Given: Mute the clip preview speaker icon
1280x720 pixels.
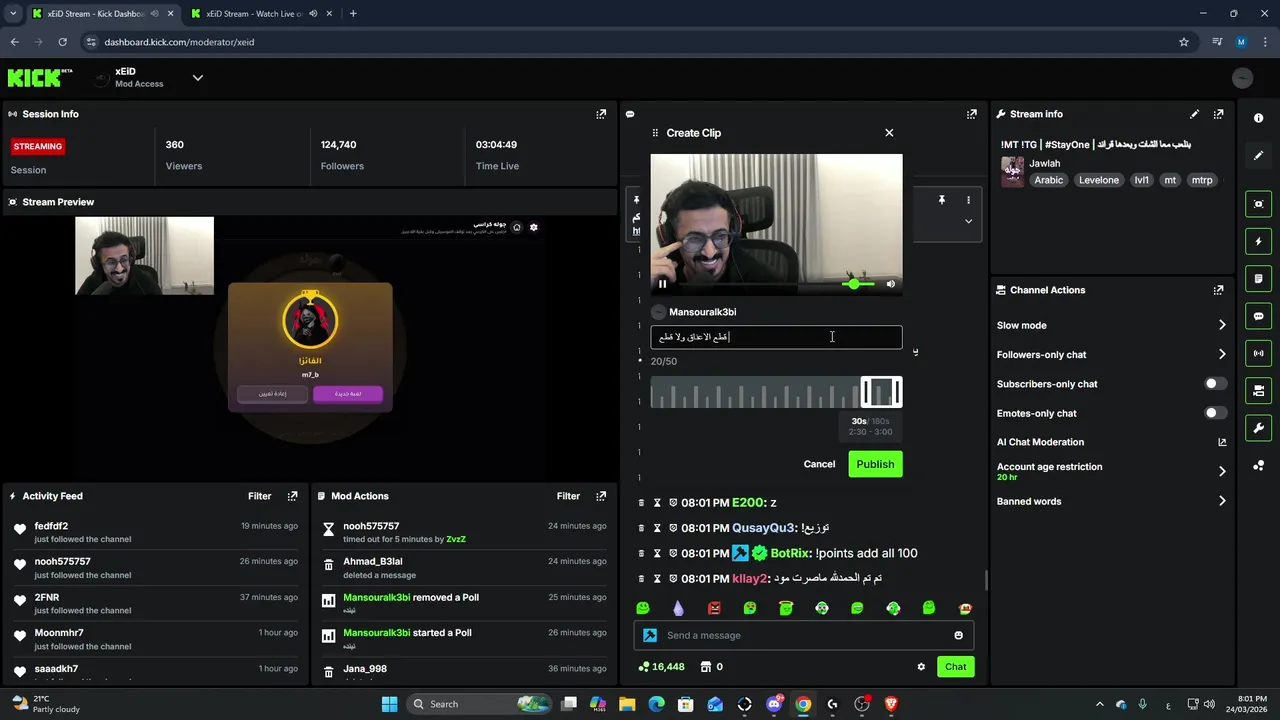Looking at the screenshot, I should (x=891, y=284).
